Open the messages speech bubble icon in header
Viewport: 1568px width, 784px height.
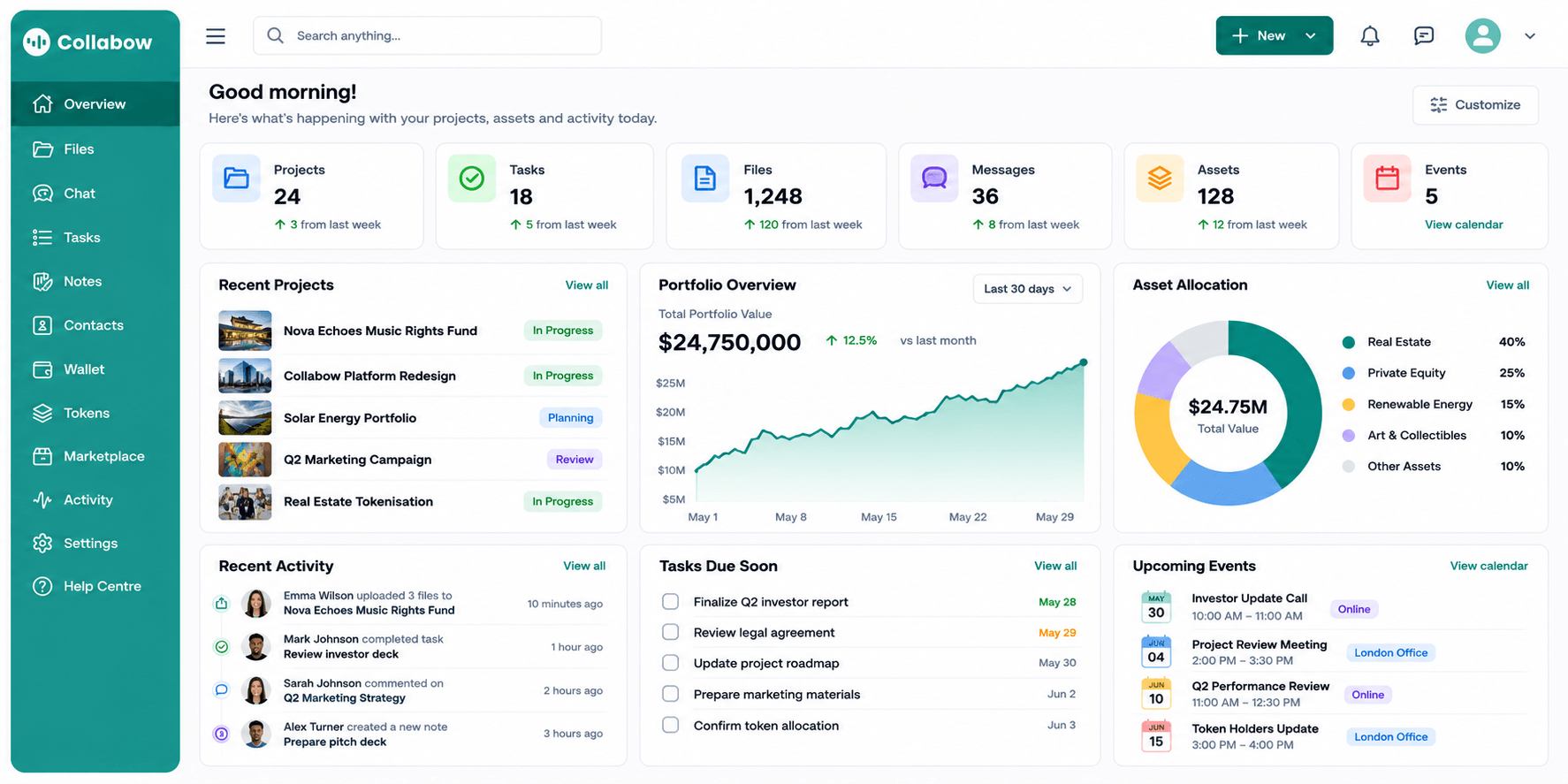1424,36
